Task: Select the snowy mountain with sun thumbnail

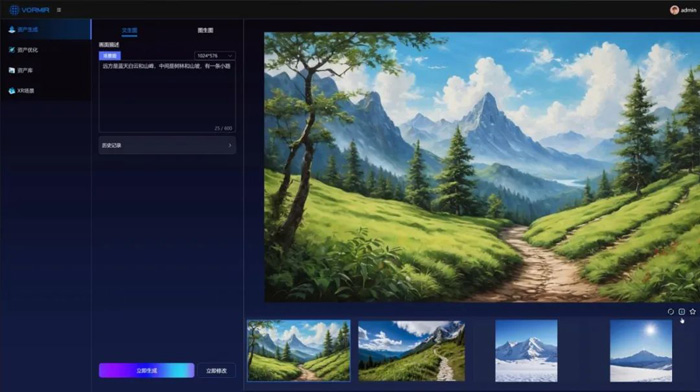Action: [641, 351]
